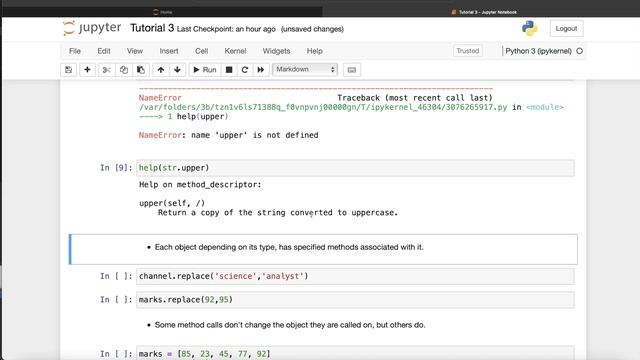The width and height of the screenshot is (640, 360).
Task: Click the Python 3 (ipykernel) kernel name
Action: pyautogui.click(x=538, y=51)
